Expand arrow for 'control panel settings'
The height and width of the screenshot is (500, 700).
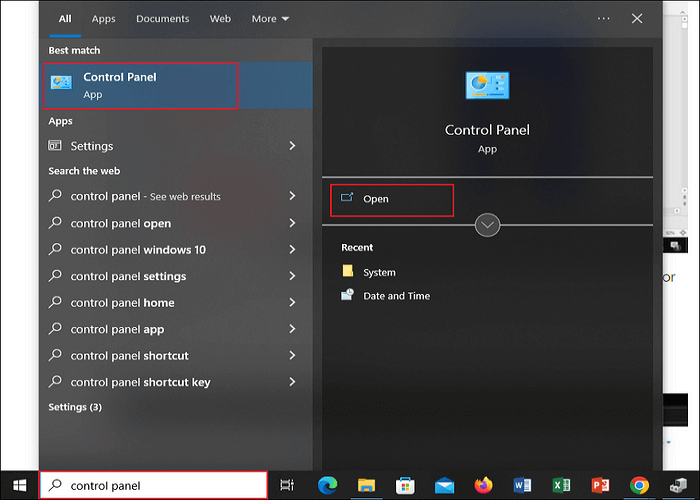point(292,276)
